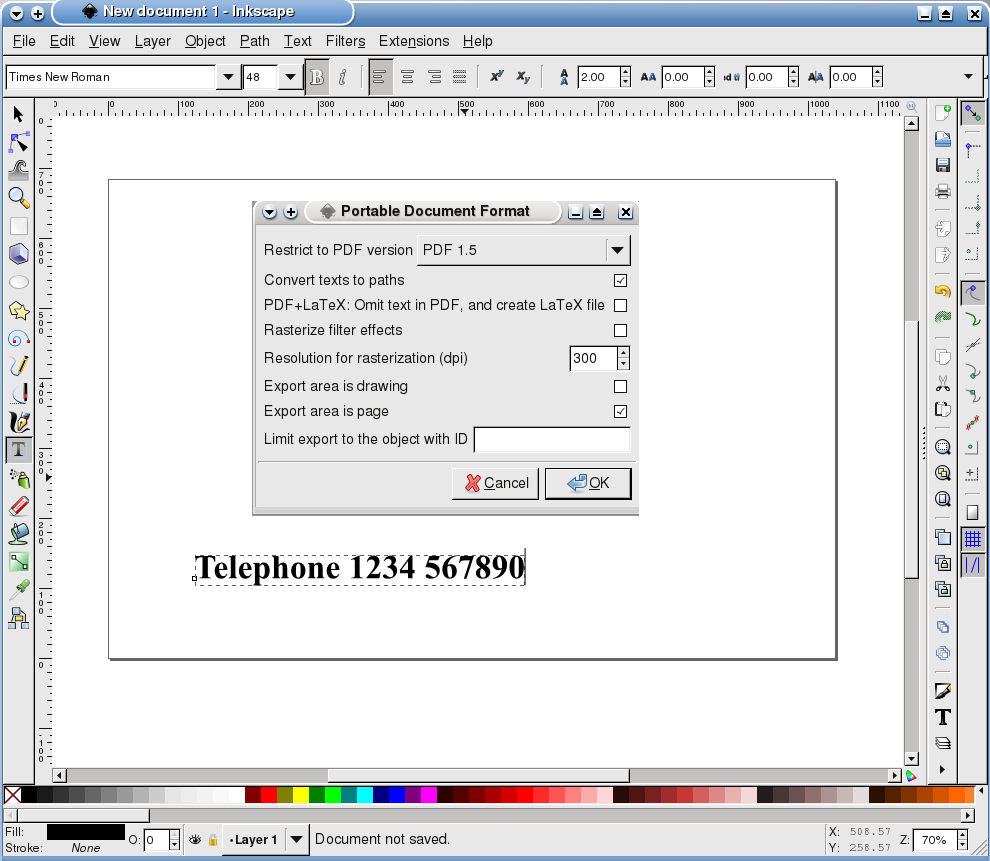The height and width of the screenshot is (861, 990).
Task: Pick the Spiral tool
Action: pos(18,338)
